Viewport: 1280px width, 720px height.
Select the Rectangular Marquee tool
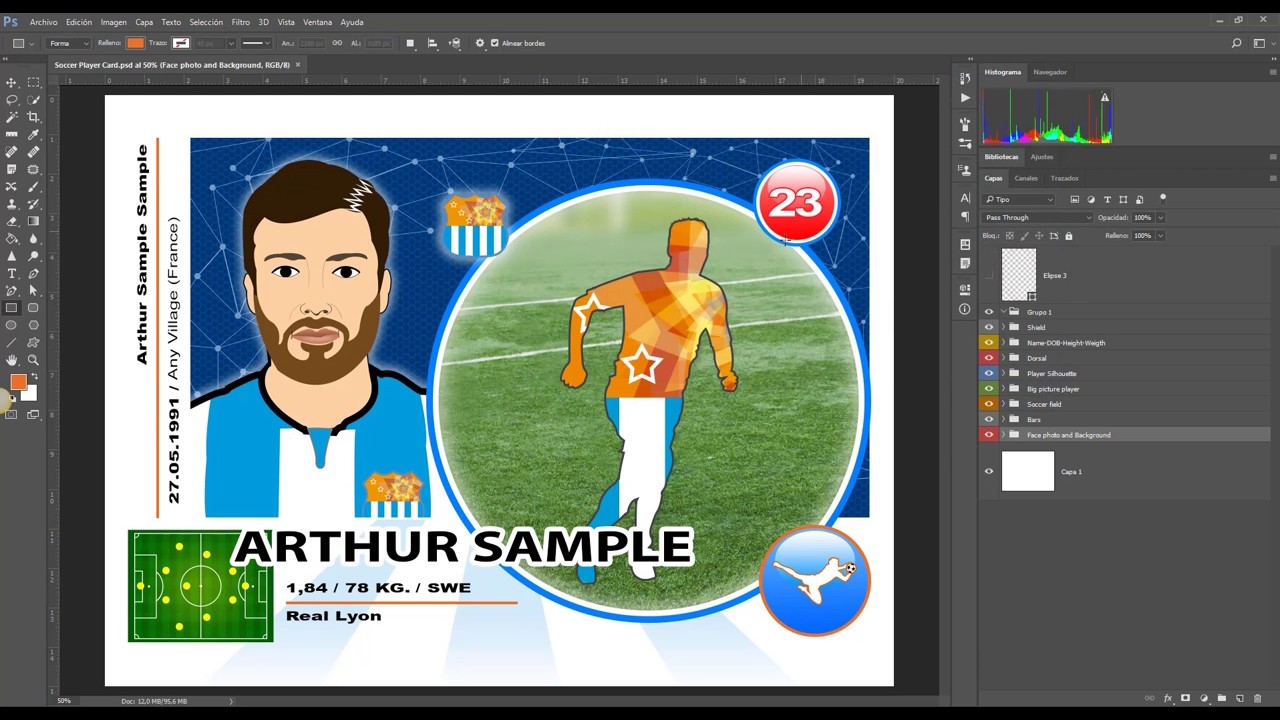pyautogui.click(x=33, y=82)
